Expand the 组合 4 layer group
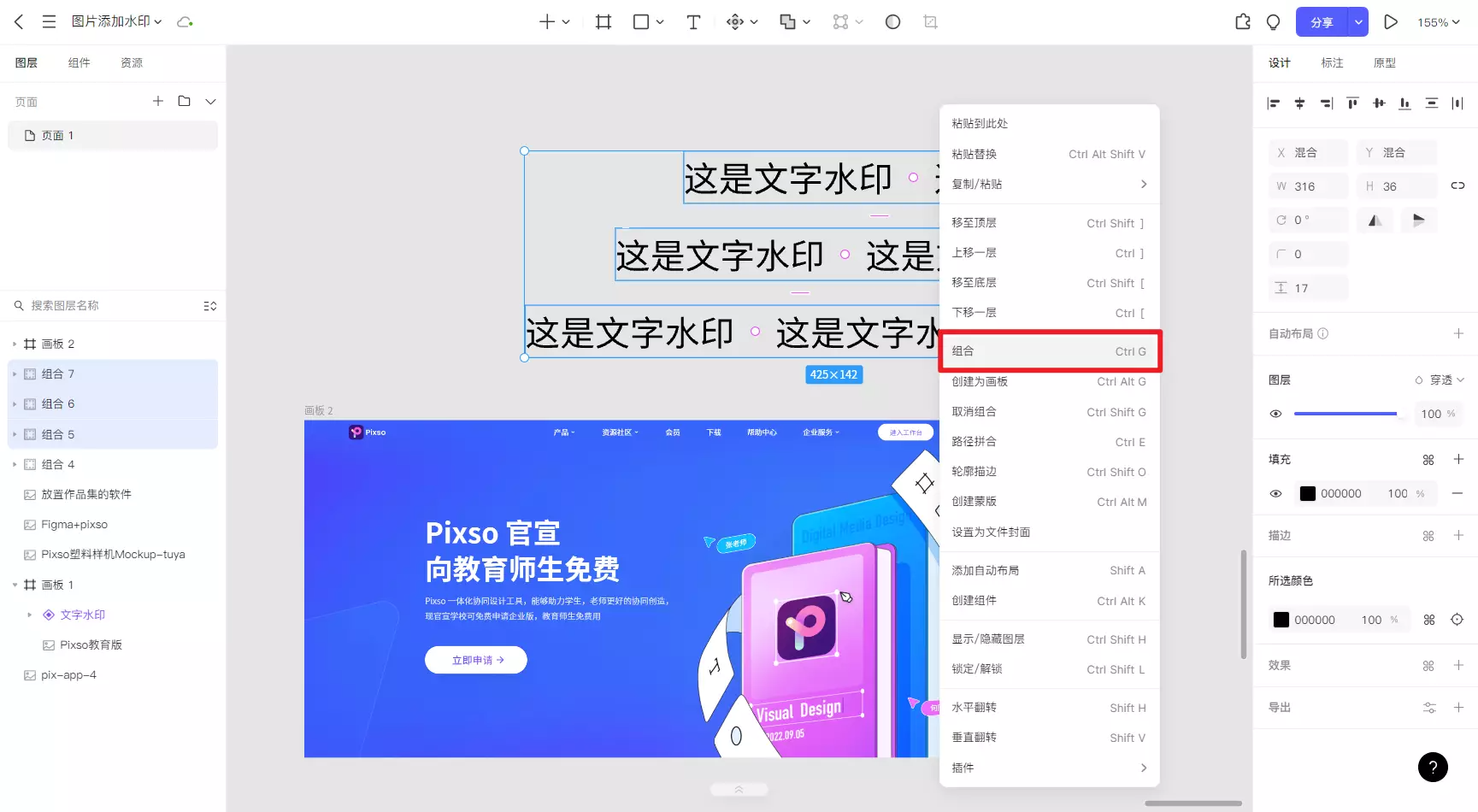 coord(15,465)
